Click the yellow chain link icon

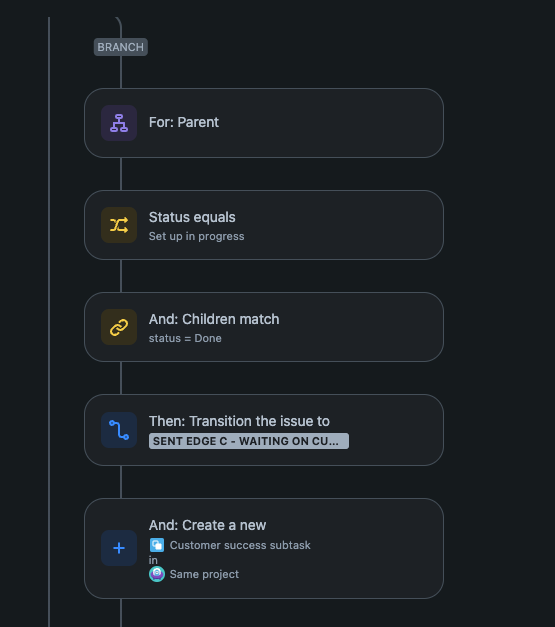119,327
